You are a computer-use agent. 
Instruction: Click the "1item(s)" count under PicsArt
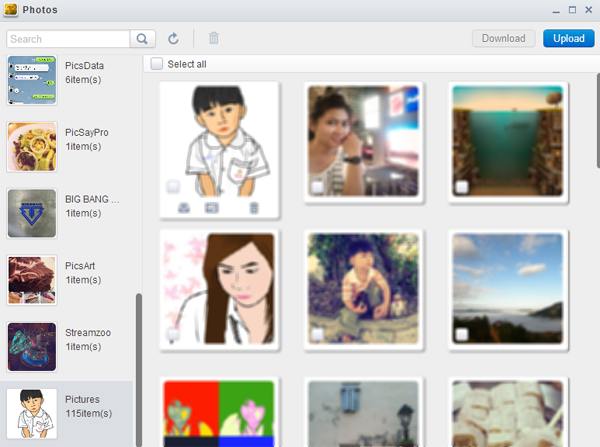[83, 280]
